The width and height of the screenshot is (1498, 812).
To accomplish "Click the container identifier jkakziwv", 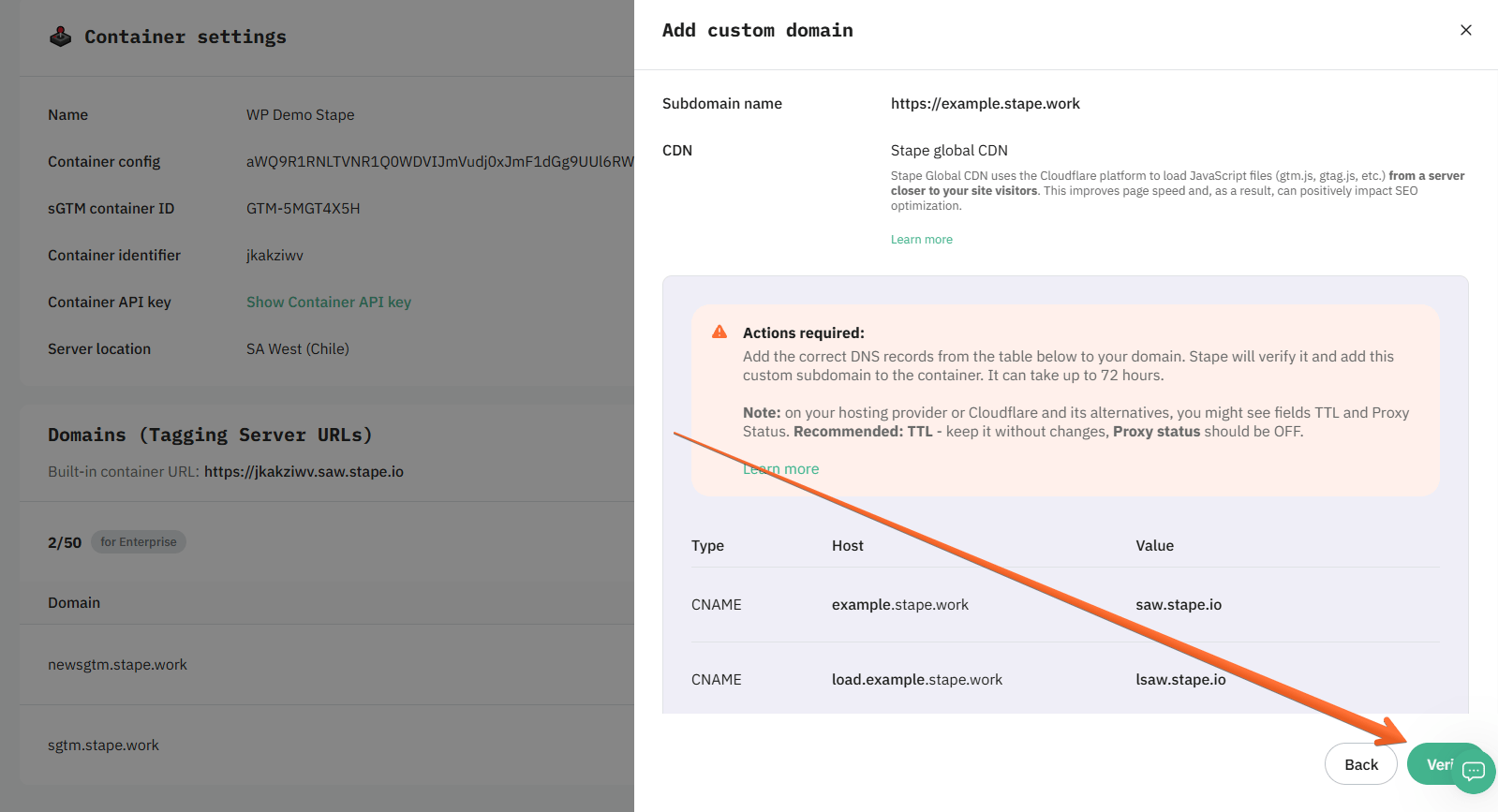I will click(x=274, y=255).
